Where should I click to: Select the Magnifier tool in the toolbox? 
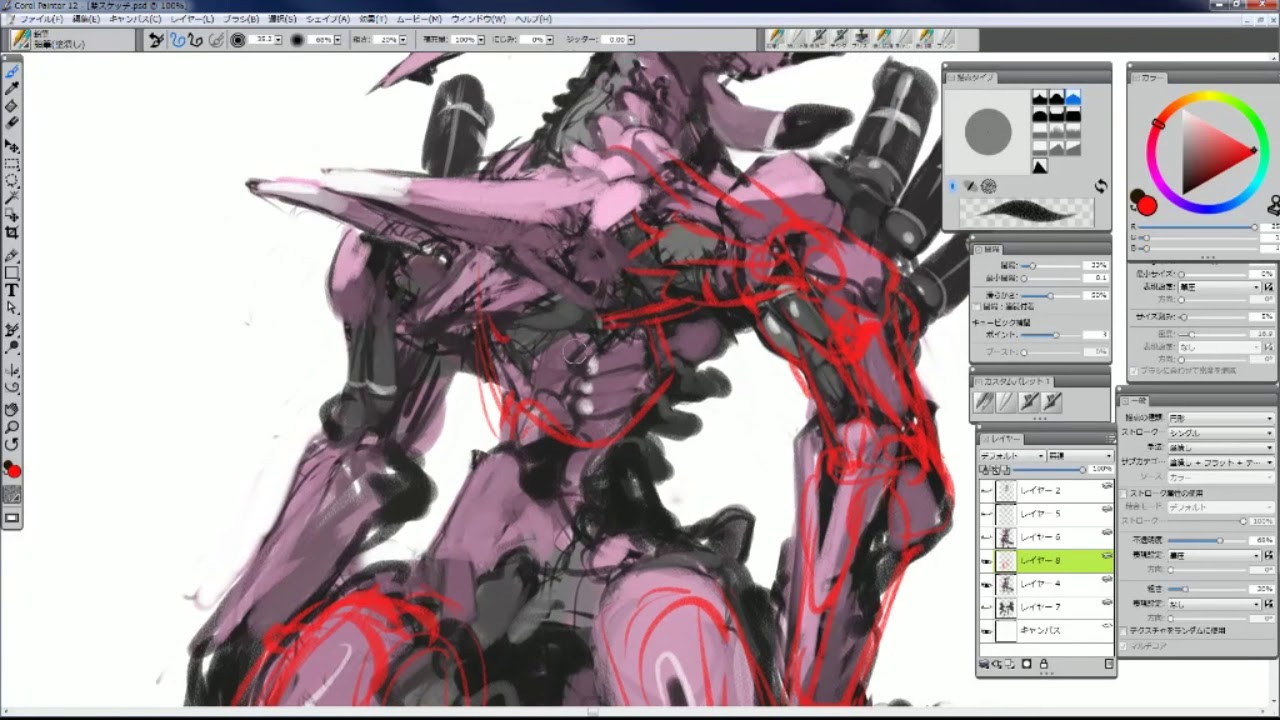tap(12, 426)
